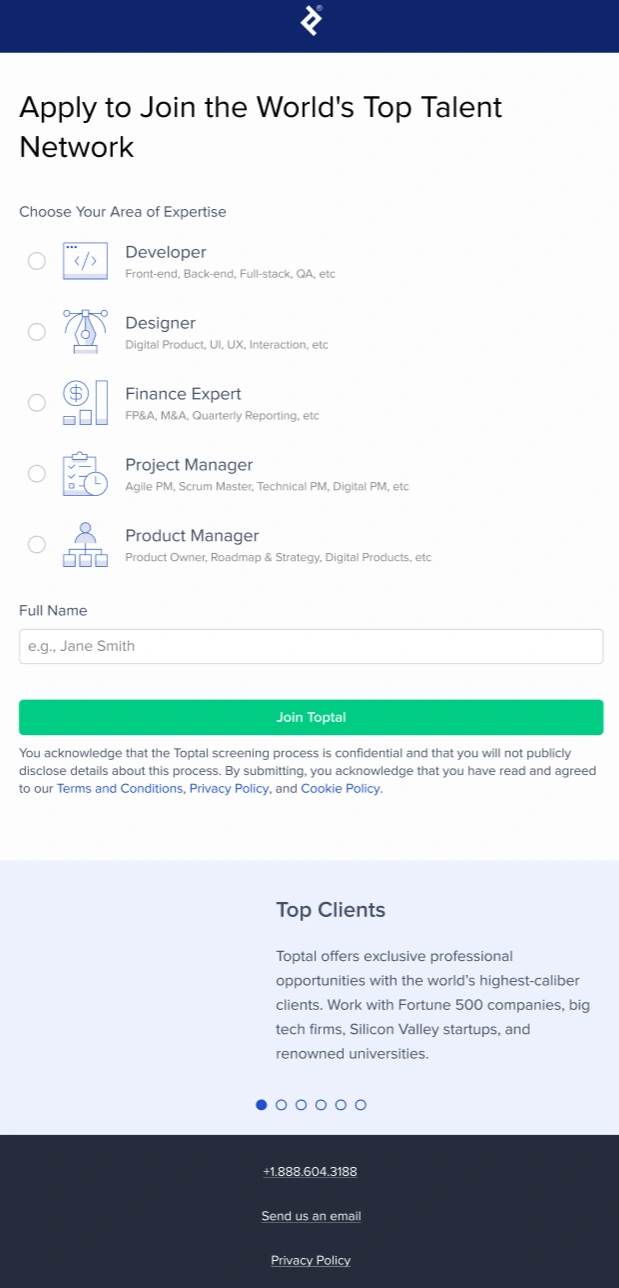Click the Designer pen tool icon
Screen dimensions: 619x1288
[x=85, y=331]
